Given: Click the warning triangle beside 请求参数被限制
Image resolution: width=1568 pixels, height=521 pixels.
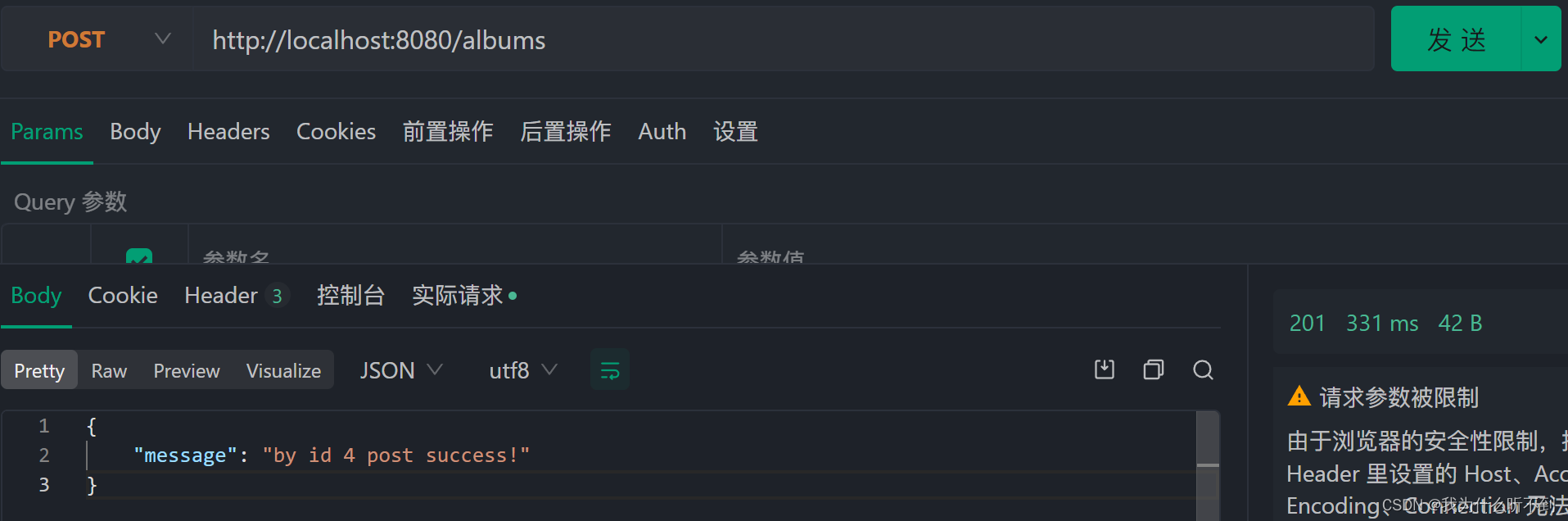Looking at the screenshot, I should (x=1299, y=396).
